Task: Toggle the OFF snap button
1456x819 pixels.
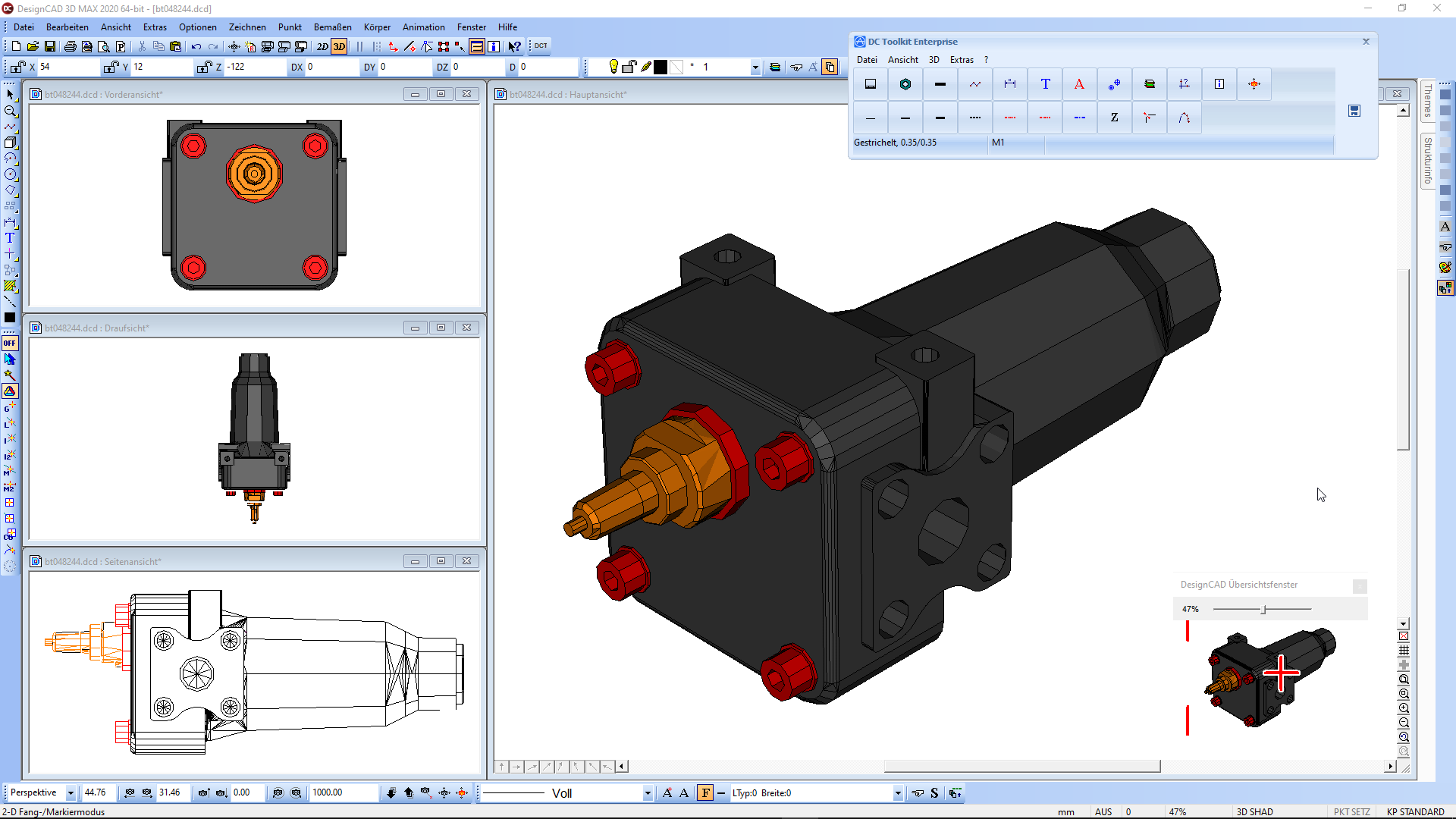Action: (x=10, y=343)
